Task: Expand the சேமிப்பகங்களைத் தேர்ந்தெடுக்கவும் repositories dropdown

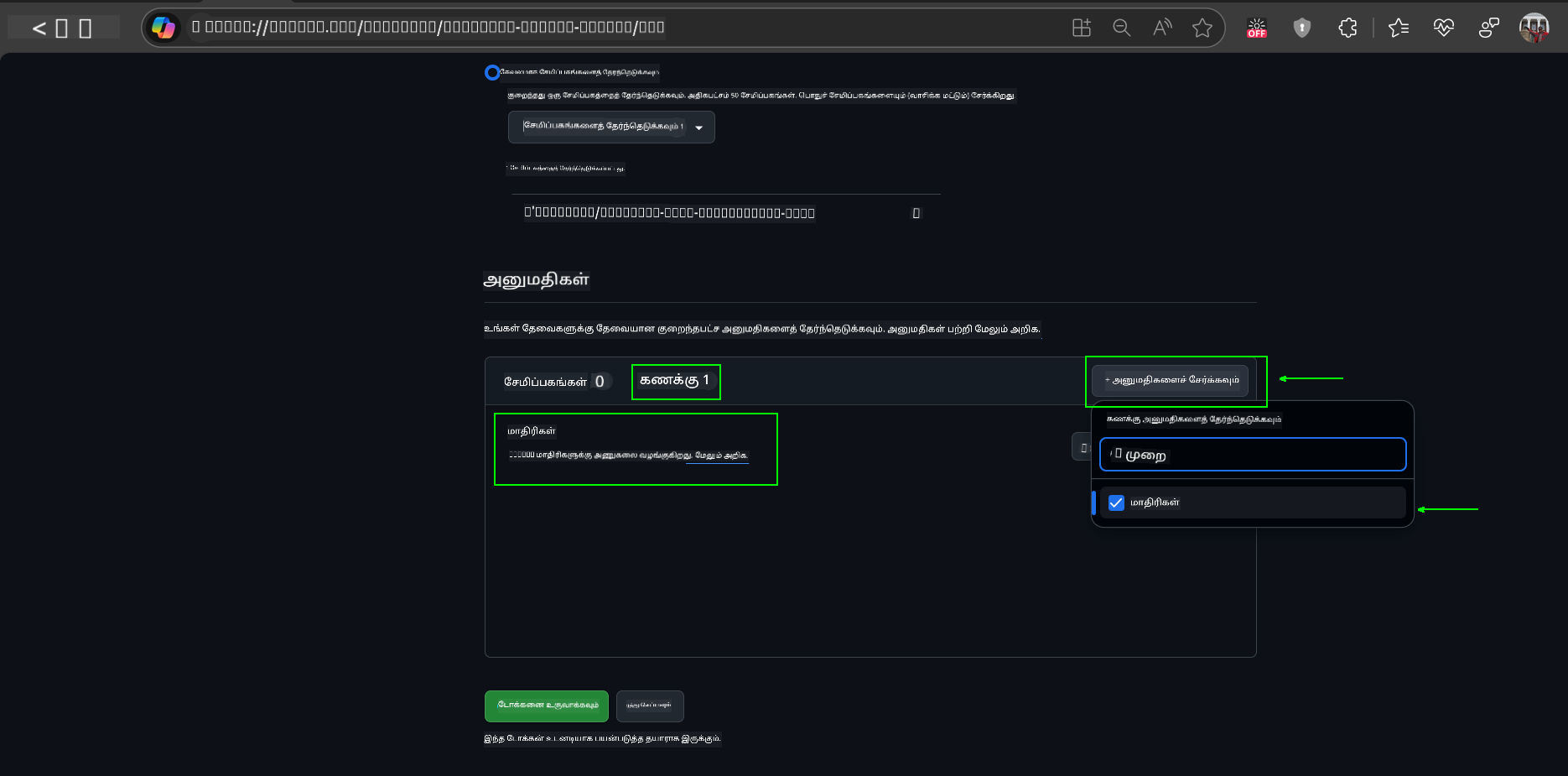Action: click(x=611, y=127)
